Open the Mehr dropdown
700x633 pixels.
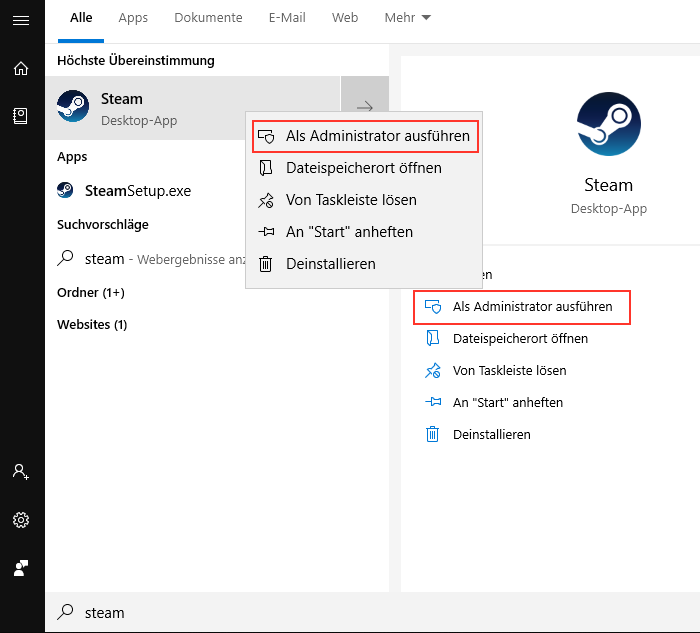click(x=407, y=18)
